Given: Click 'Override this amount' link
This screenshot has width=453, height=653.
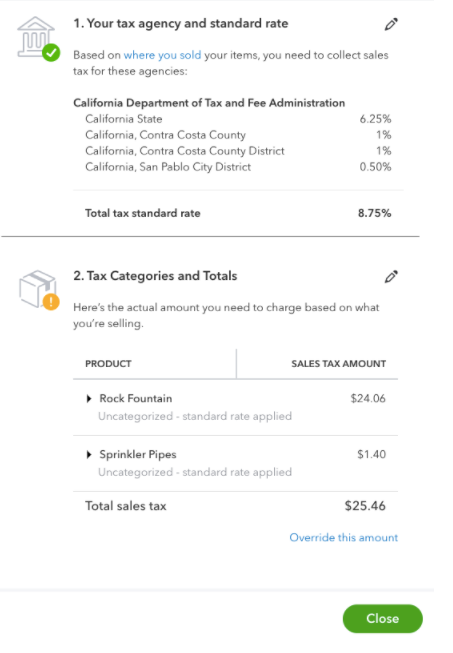Looking at the screenshot, I should [x=343, y=538].
